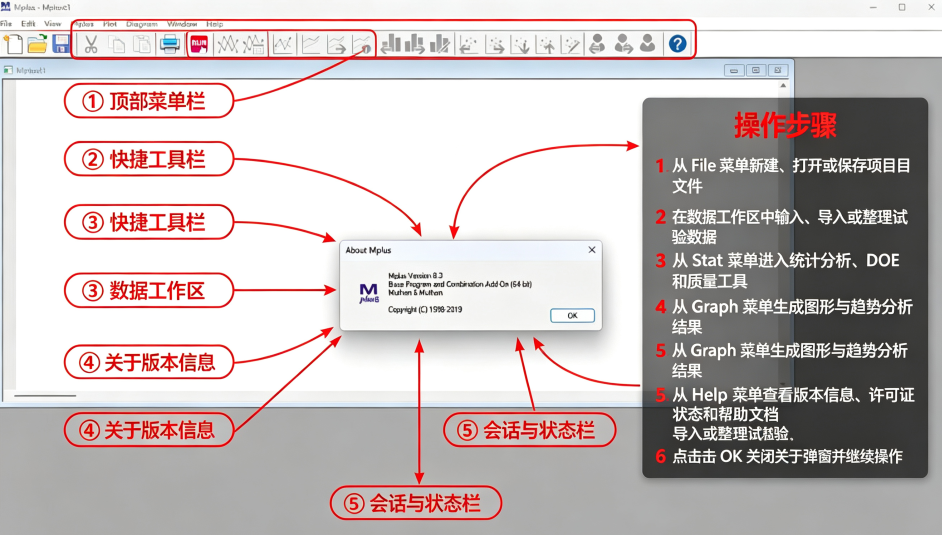
Task: Click the 'Mplus Version 8.3' text
Action: pyautogui.click(x=415, y=276)
